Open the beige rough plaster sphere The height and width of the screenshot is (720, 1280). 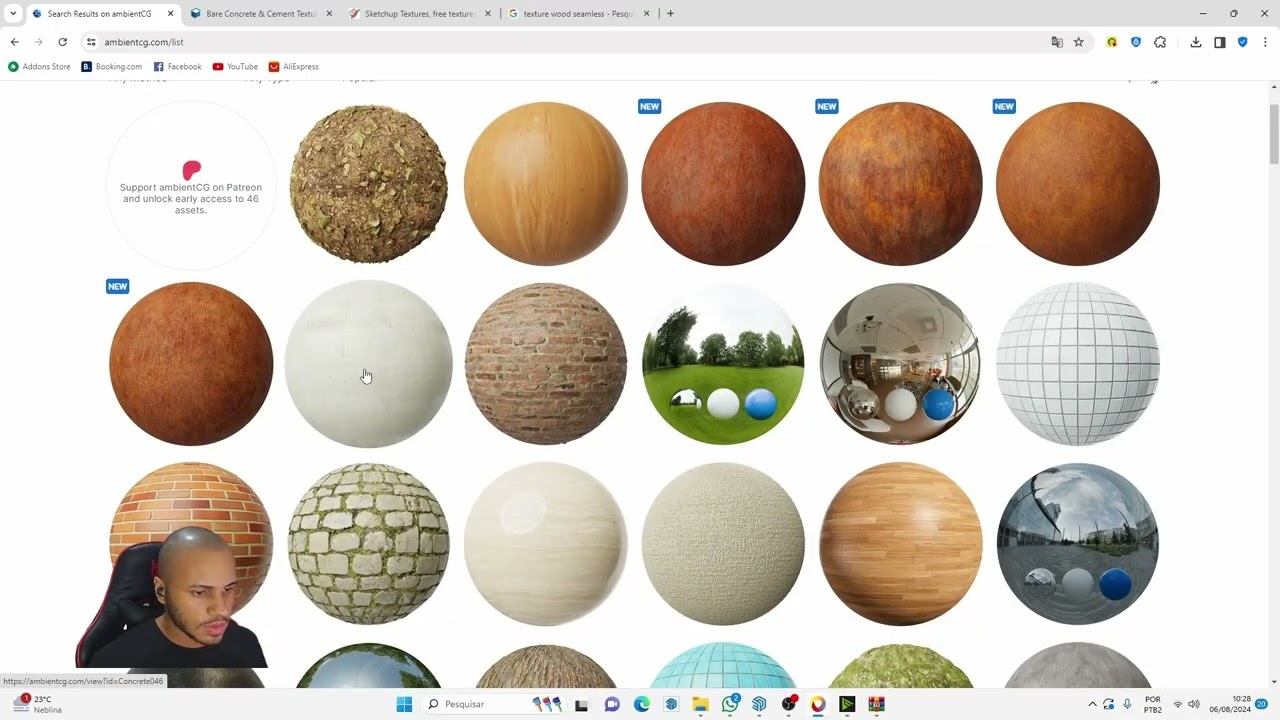pos(723,544)
